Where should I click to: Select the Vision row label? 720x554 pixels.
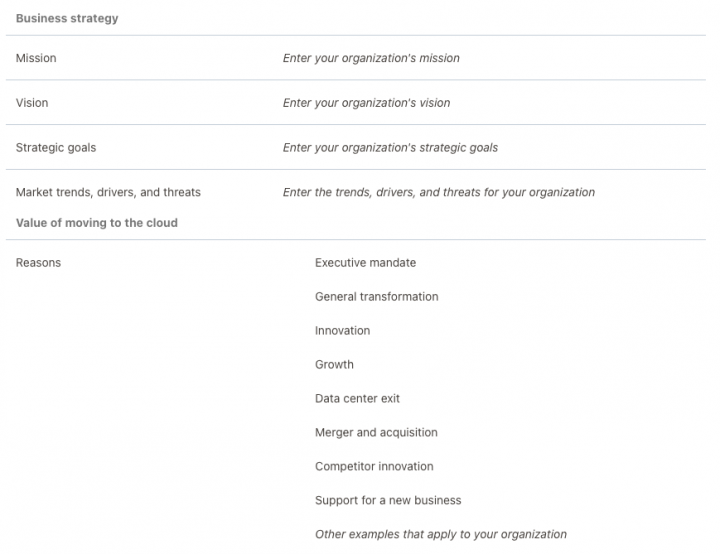point(32,102)
